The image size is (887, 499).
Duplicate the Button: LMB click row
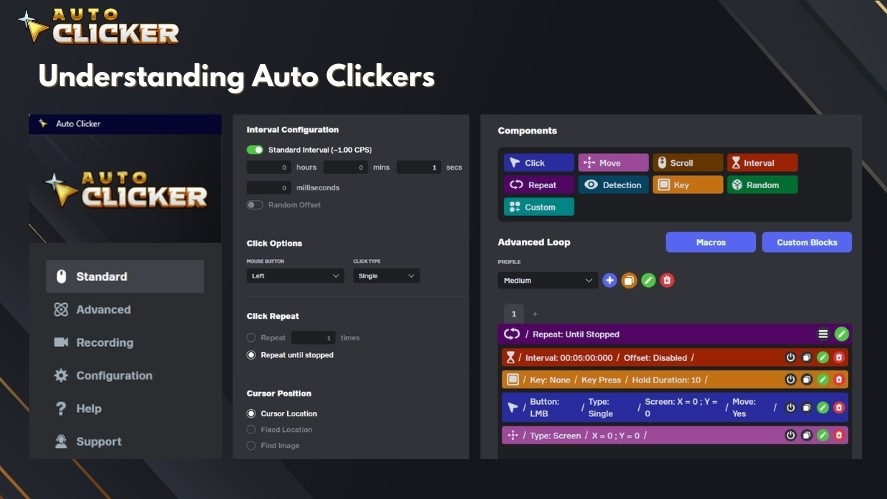pos(807,407)
